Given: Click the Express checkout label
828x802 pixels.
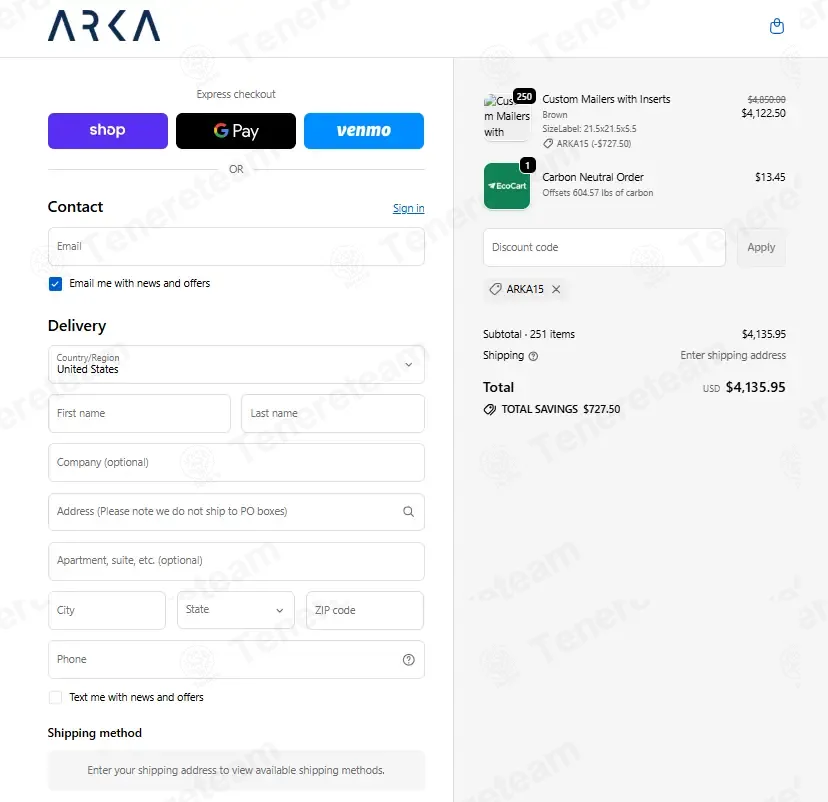Looking at the screenshot, I should coord(236,94).
